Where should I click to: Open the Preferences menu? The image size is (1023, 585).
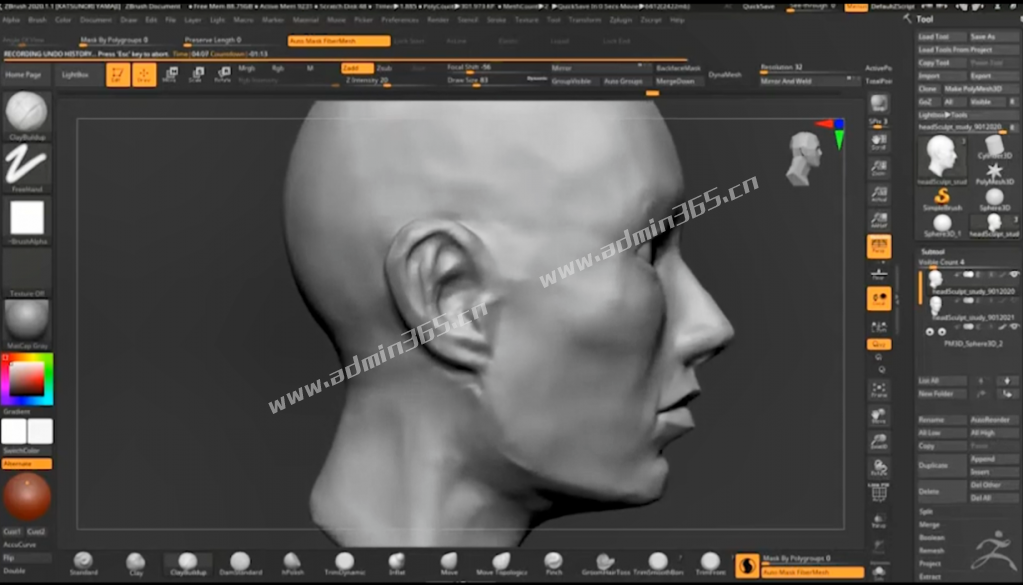pyautogui.click(x=400, y=20)
